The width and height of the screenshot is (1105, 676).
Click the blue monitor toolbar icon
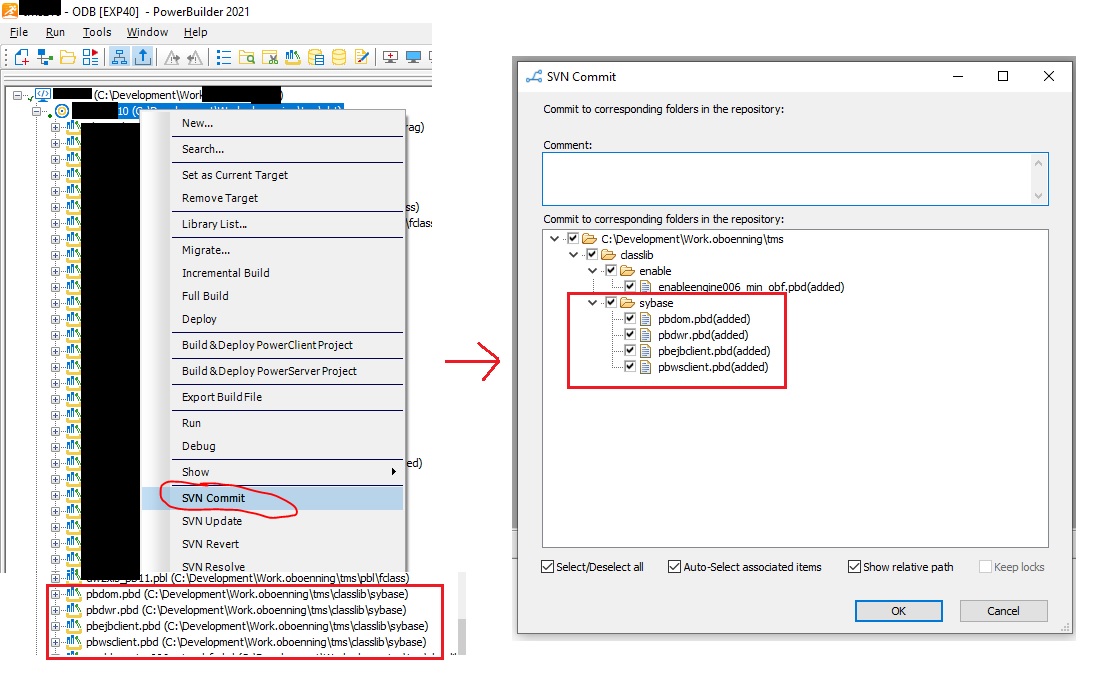tap(412, 57)
